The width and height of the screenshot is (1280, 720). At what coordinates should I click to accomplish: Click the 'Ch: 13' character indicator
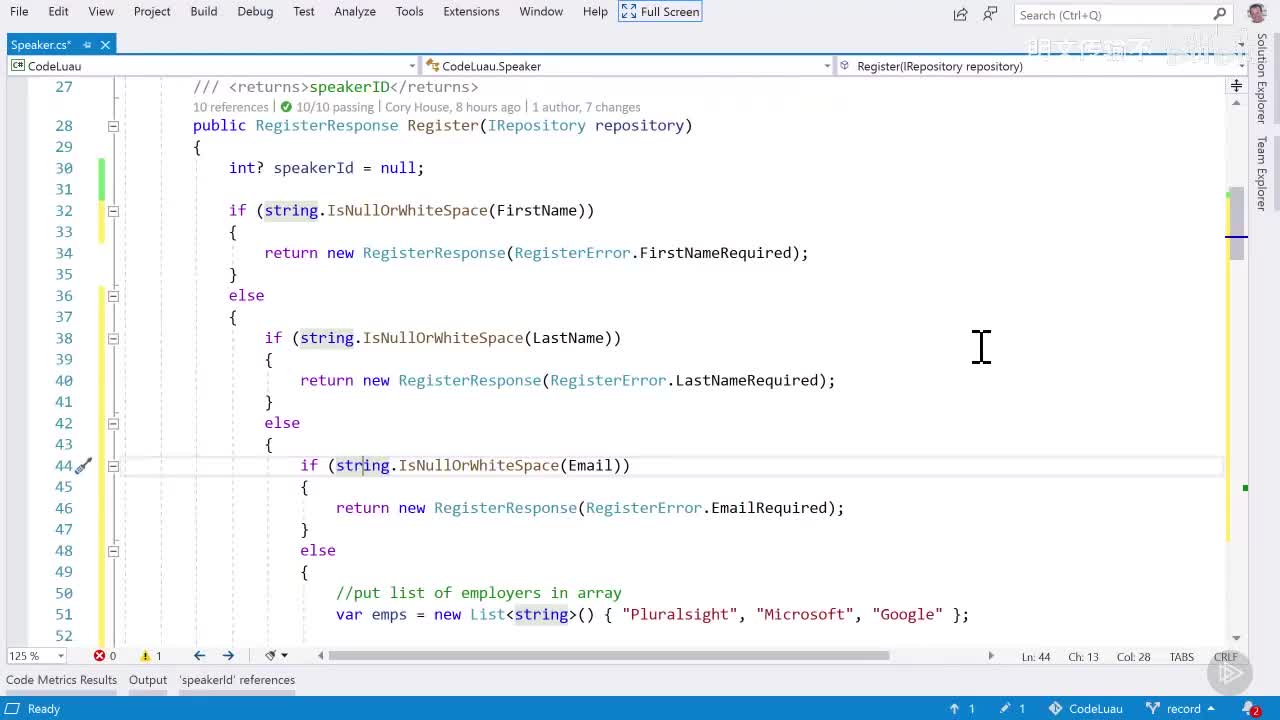1083,657
